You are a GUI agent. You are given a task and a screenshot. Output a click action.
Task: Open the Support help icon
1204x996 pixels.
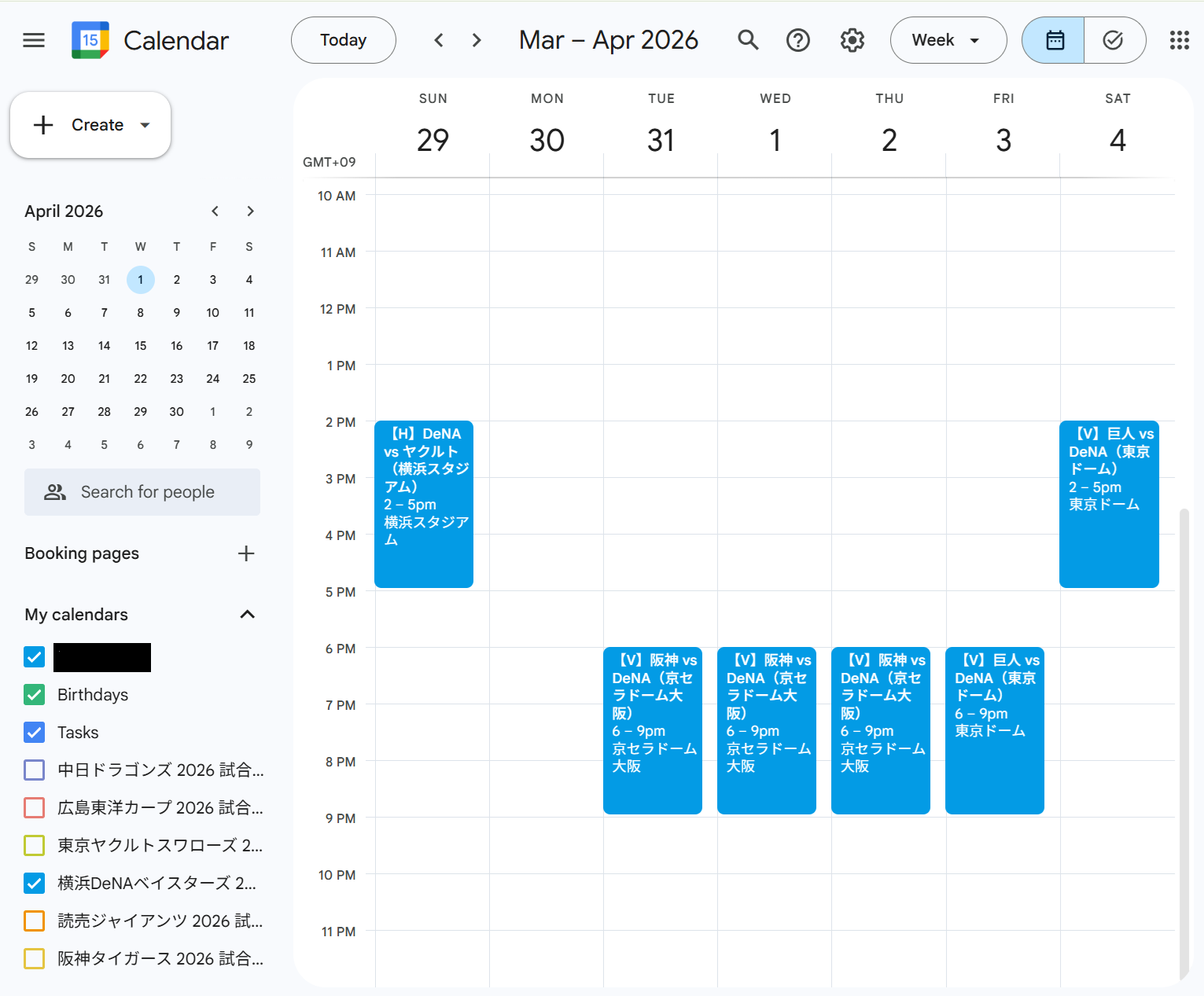pos(798,40)
